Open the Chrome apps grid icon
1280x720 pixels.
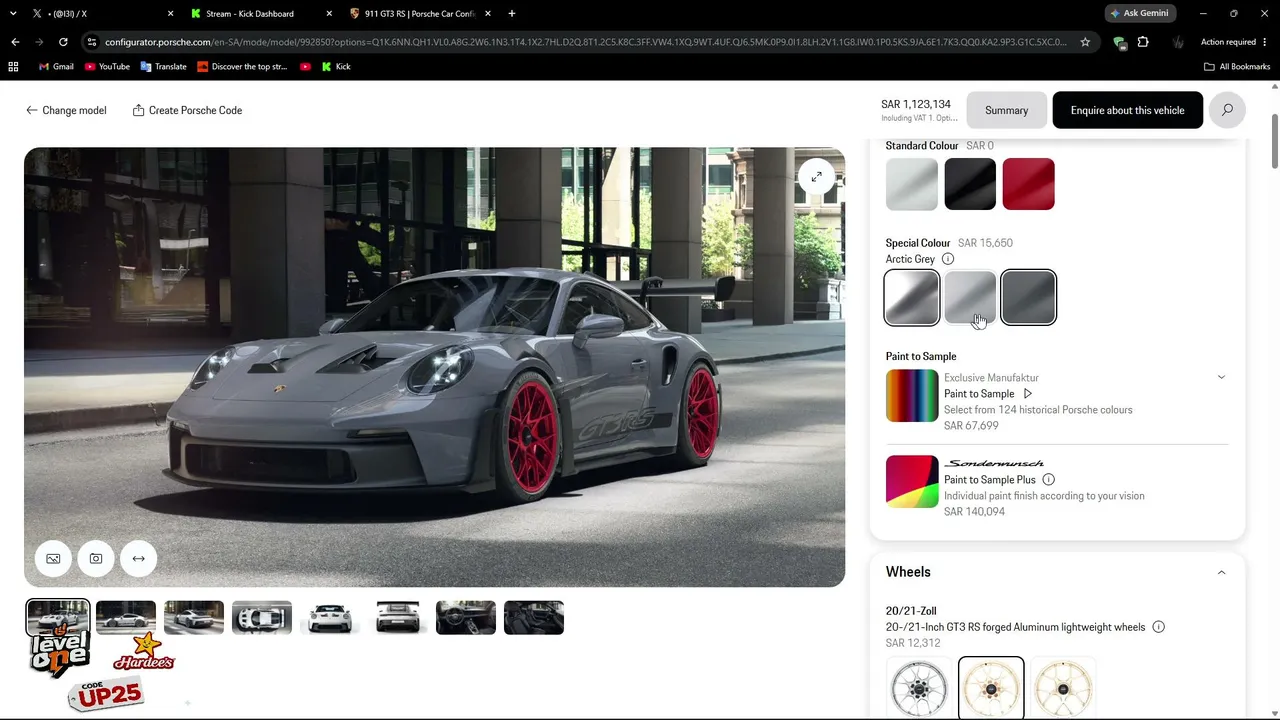coord(13,67)
